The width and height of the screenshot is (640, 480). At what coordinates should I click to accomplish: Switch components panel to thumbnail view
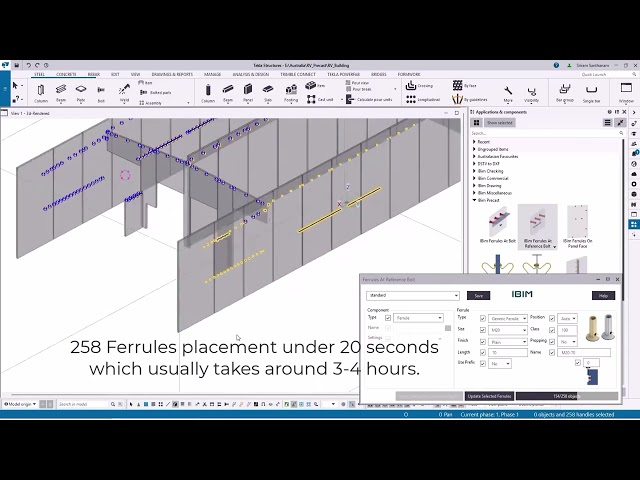(x=476, y=122)
